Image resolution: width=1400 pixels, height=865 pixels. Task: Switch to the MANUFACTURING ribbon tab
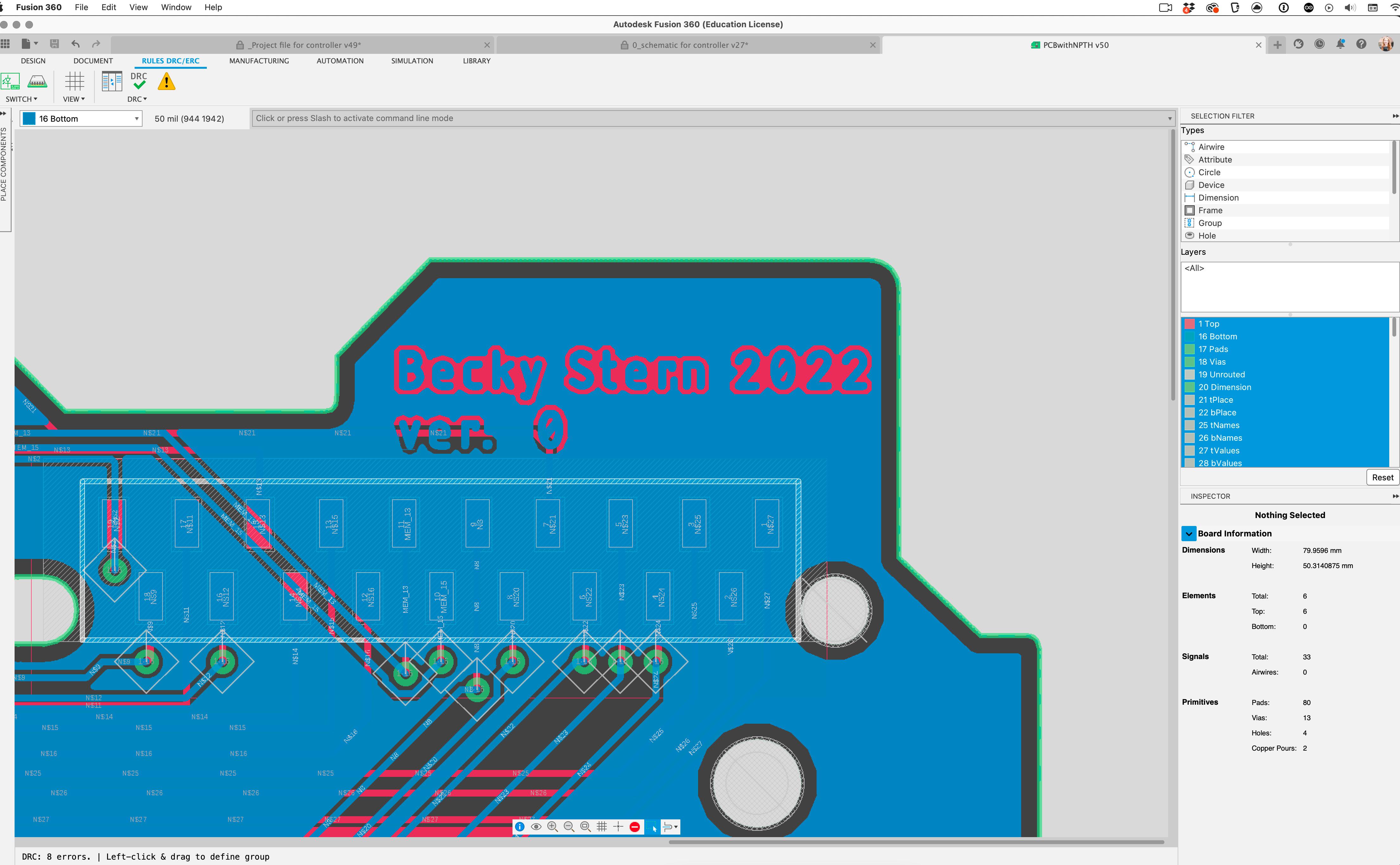pyautogui.click(x=258, y=61)
